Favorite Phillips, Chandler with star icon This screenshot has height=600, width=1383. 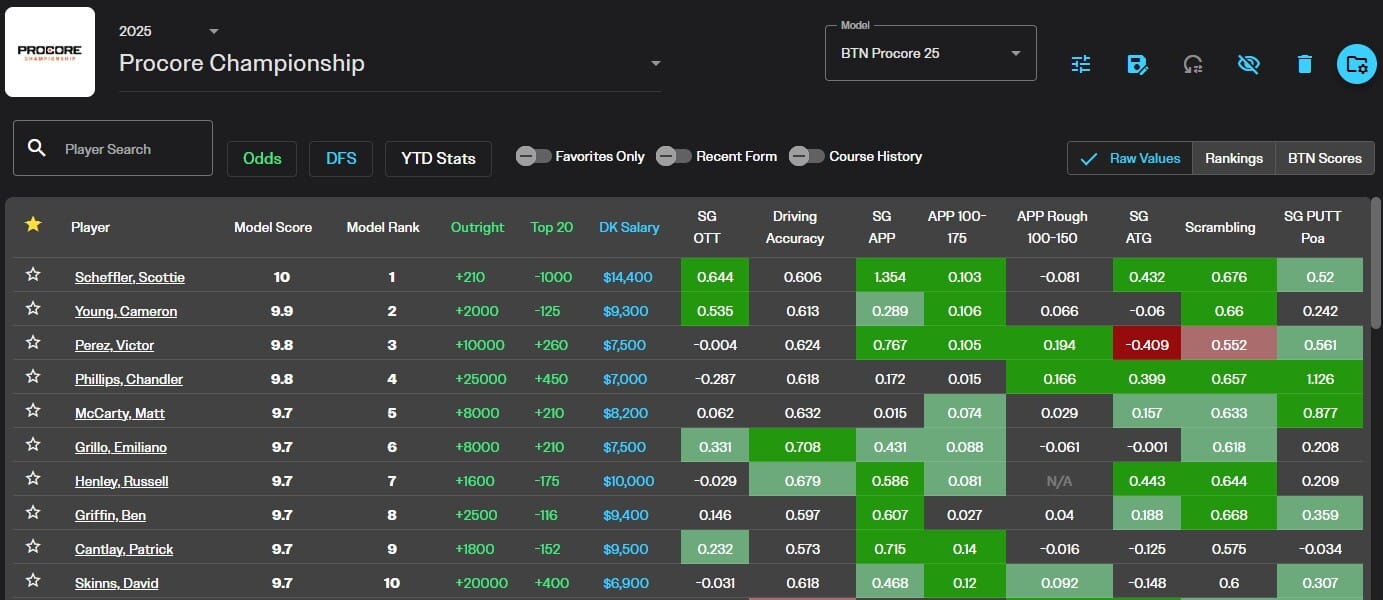(33, 376)
